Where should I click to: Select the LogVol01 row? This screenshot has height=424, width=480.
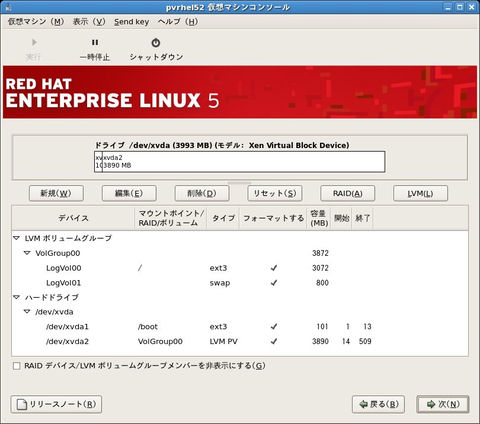coord(240,283)
